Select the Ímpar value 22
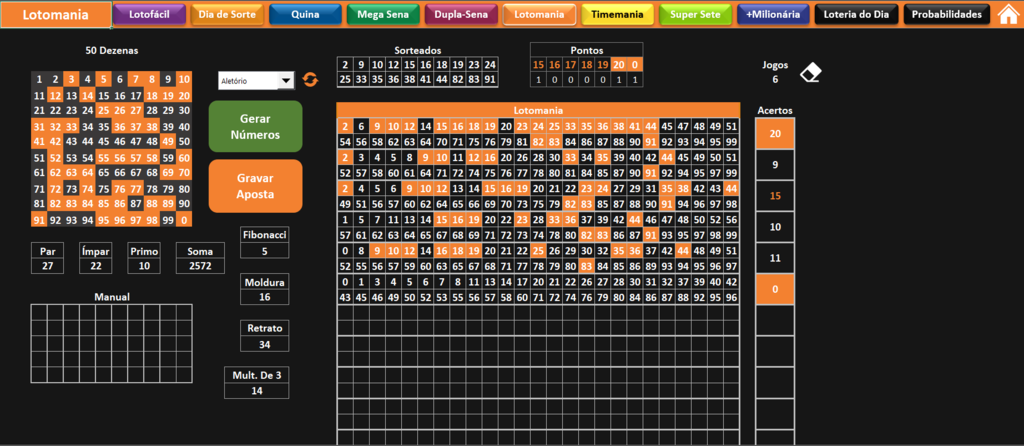1024x446 pixels. [95, 266]
